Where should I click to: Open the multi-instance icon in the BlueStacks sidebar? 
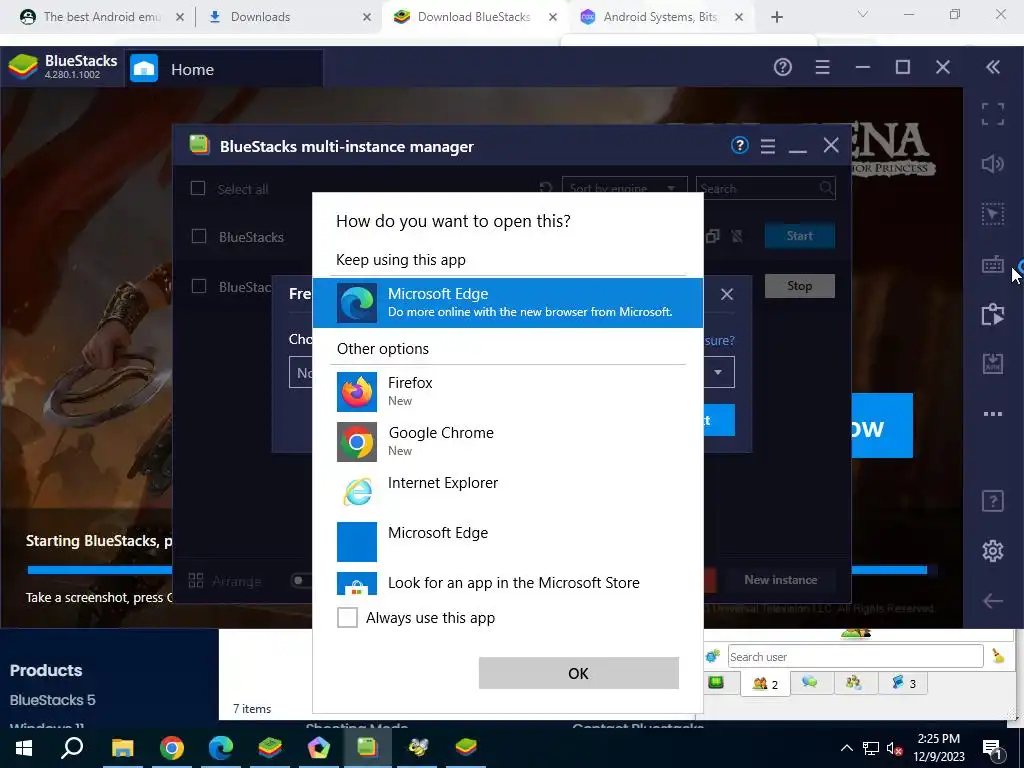[x=993, y=314]
